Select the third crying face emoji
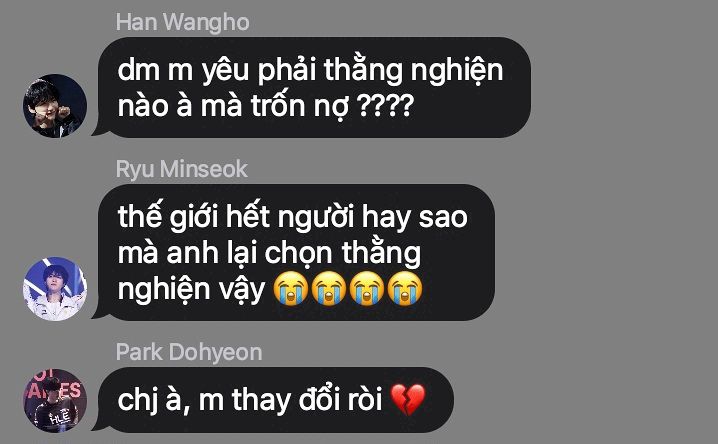The image size is (718, 444). click(367, 288)
